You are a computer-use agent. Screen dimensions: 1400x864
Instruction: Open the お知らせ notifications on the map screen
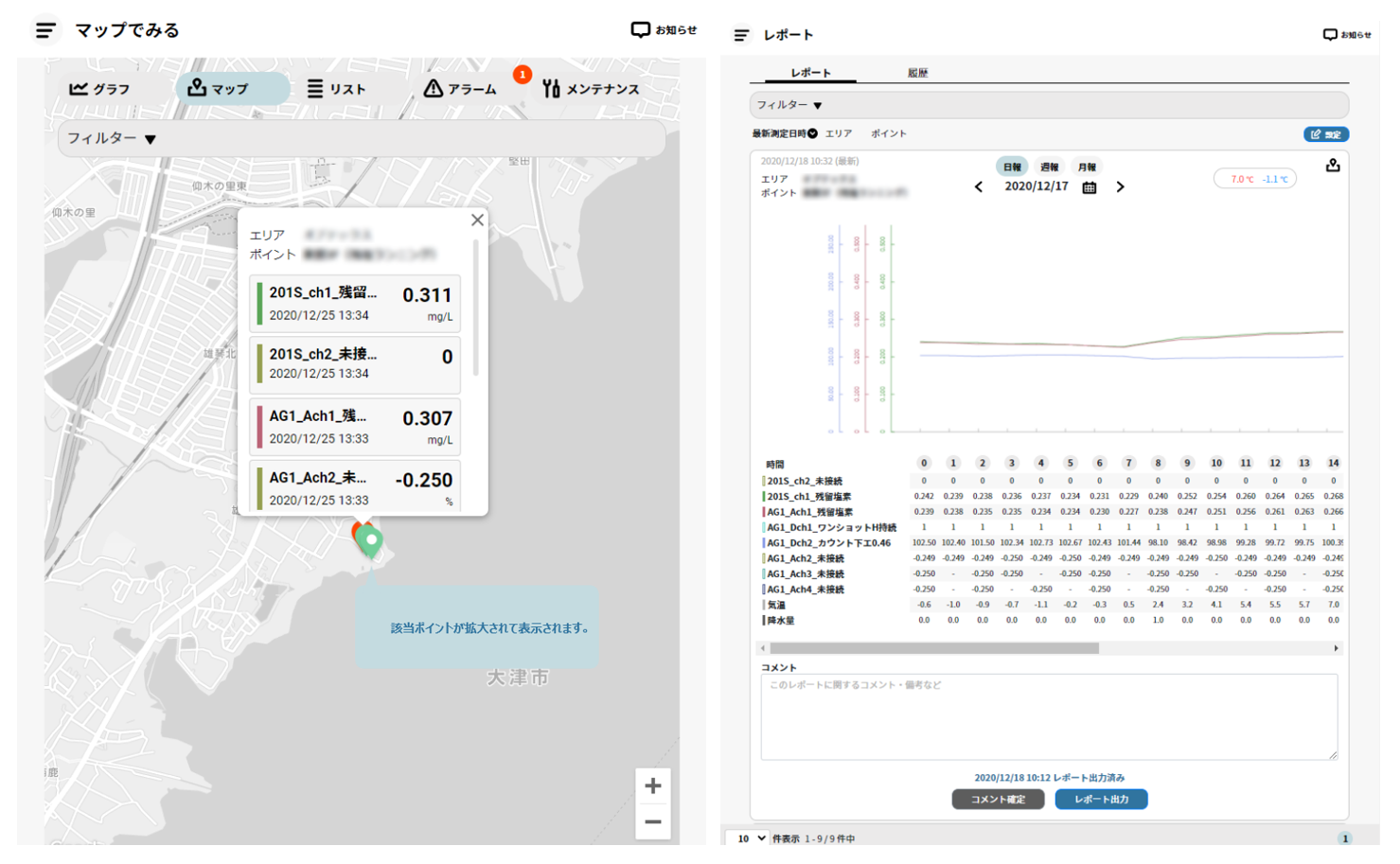coord(664,30)
